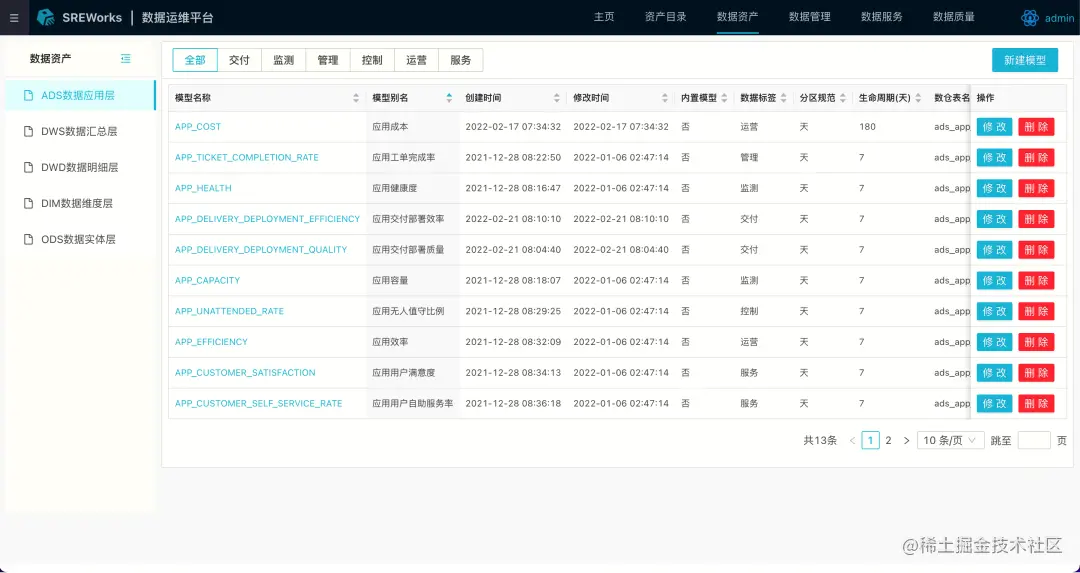The width and height of the screenshot is (1080, 573).
Task: Open the APP_HEALTH model link
Action: point(203,188)
